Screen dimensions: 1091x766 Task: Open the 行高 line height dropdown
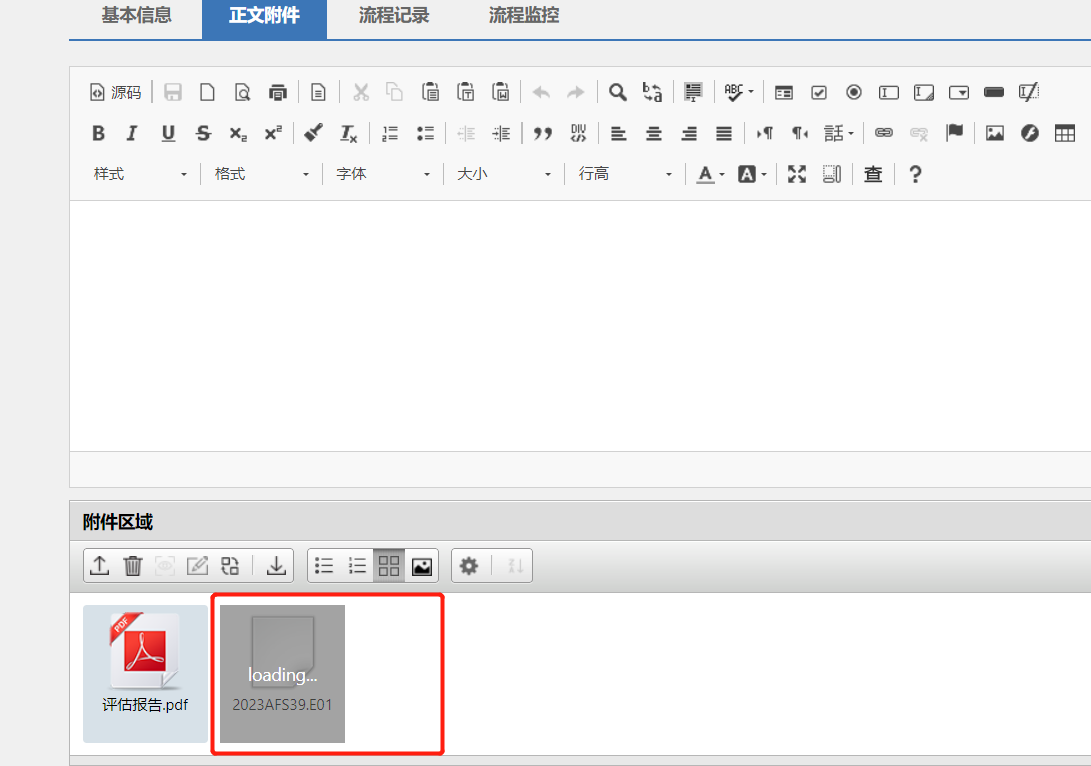pos(625,174)
